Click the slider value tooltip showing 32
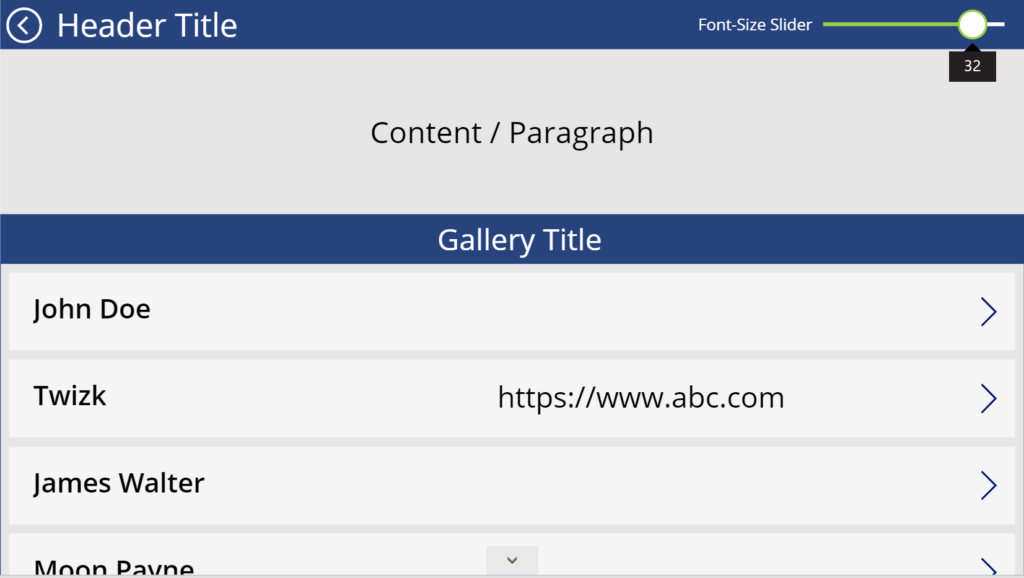The width and height of the screenshot is (1024, 578). [972, 66]
